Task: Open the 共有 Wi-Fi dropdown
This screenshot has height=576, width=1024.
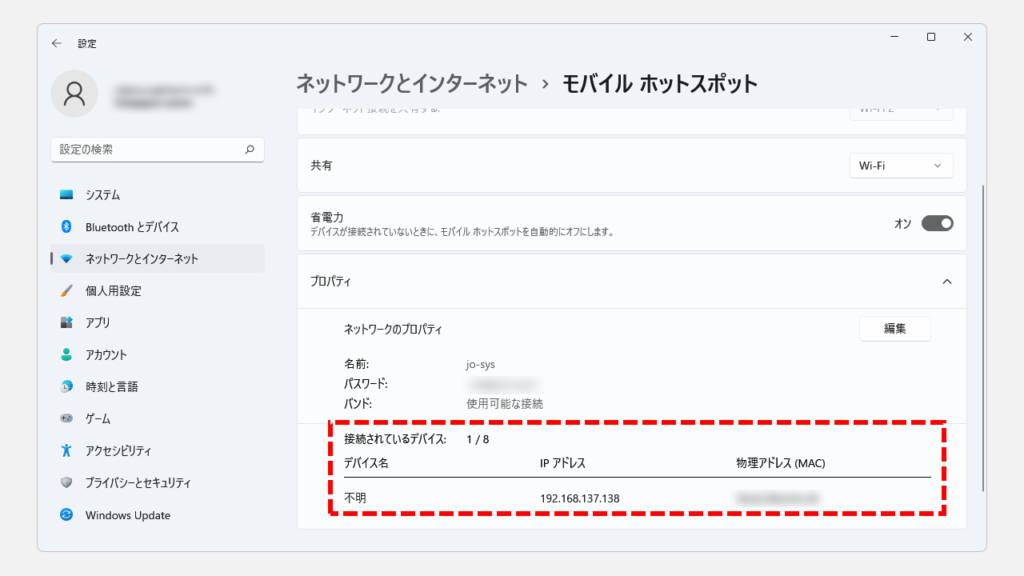Action: (900, 166)
